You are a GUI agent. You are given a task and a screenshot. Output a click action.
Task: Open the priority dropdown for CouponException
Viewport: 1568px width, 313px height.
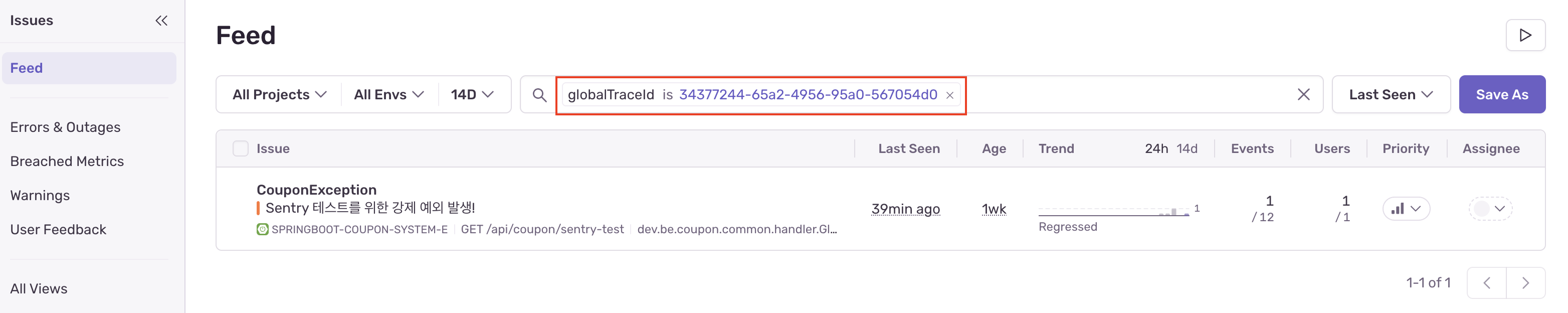tap(1406, 209)
